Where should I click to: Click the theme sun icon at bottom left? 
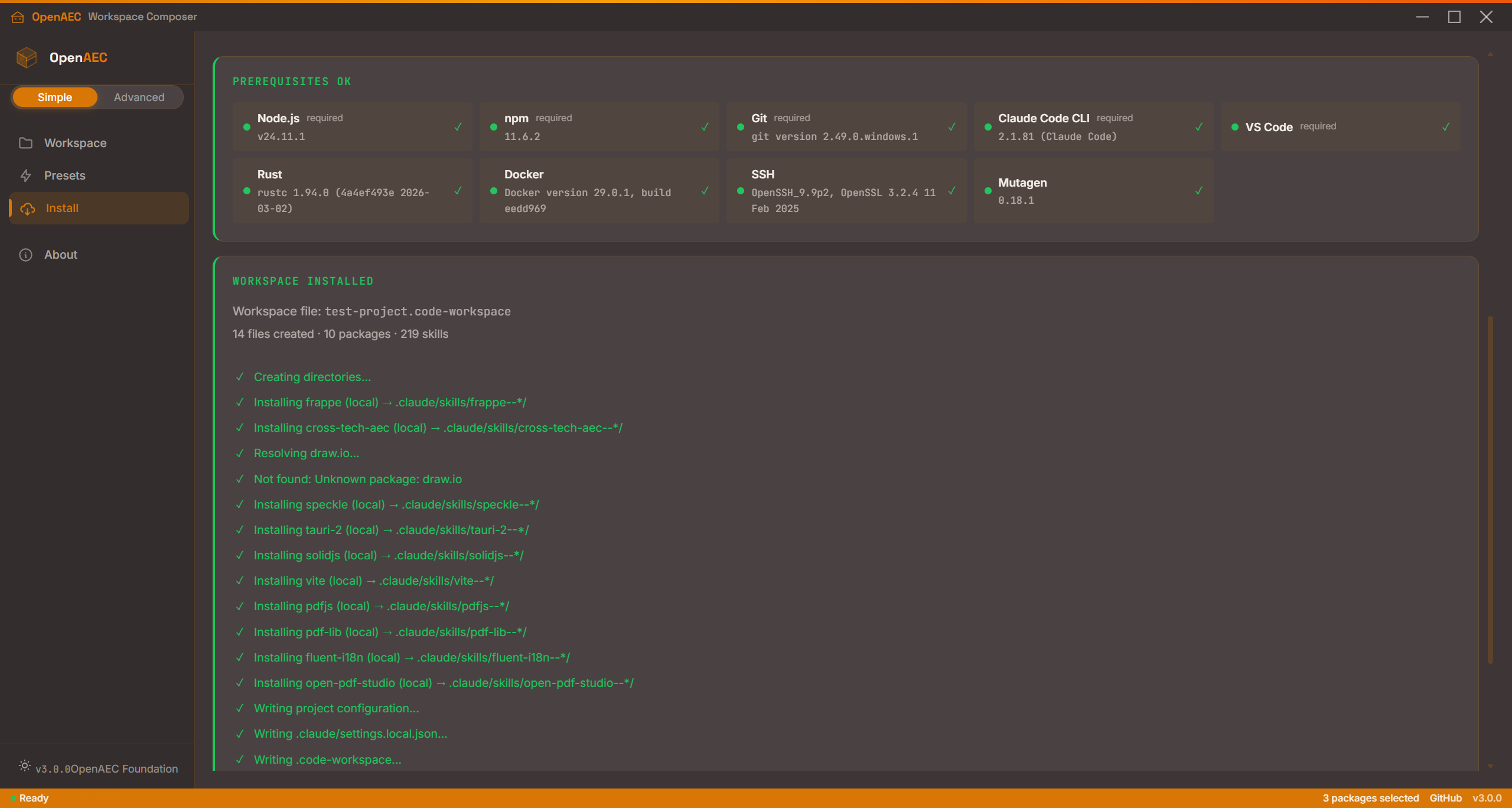tap(24, 765)
